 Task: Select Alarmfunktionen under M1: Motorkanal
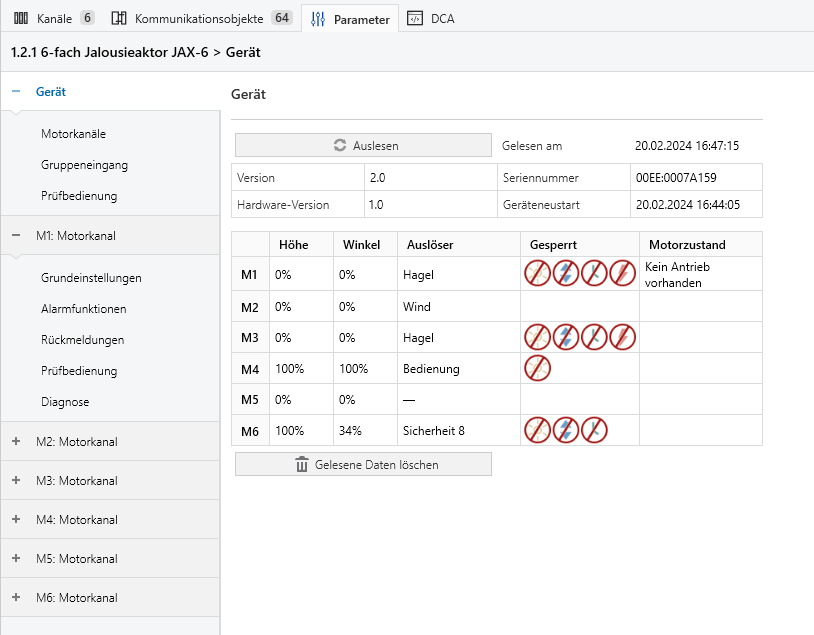click(x=84, y=309)
